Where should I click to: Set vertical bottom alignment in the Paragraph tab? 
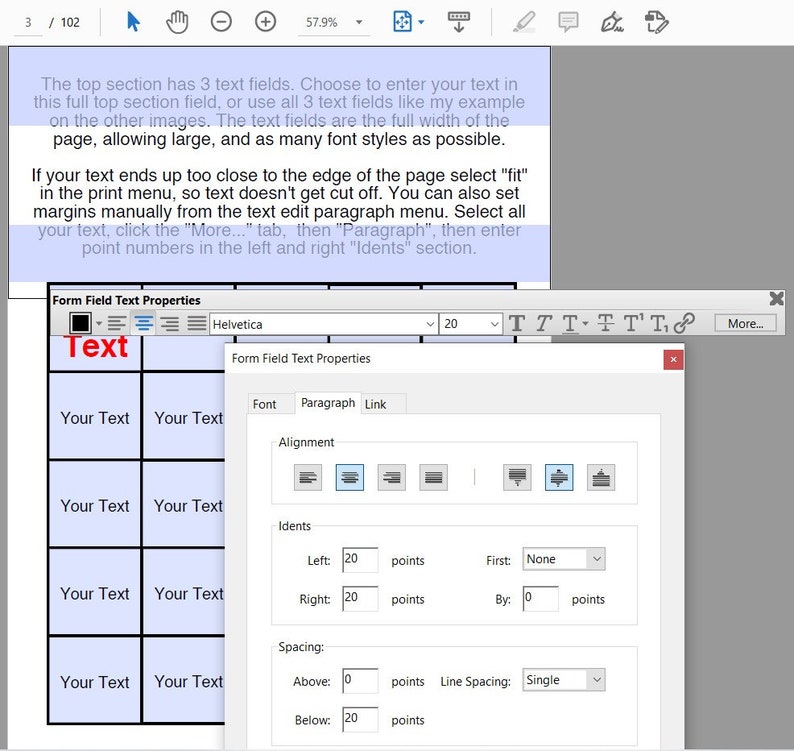coord(601,477)
